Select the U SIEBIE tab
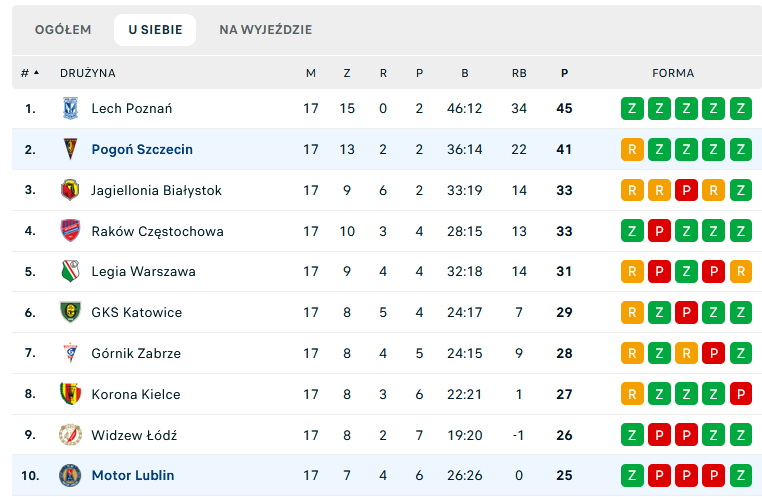Image resolution: width=762 pixels, height=497 pixels. (x=155, y=30)
